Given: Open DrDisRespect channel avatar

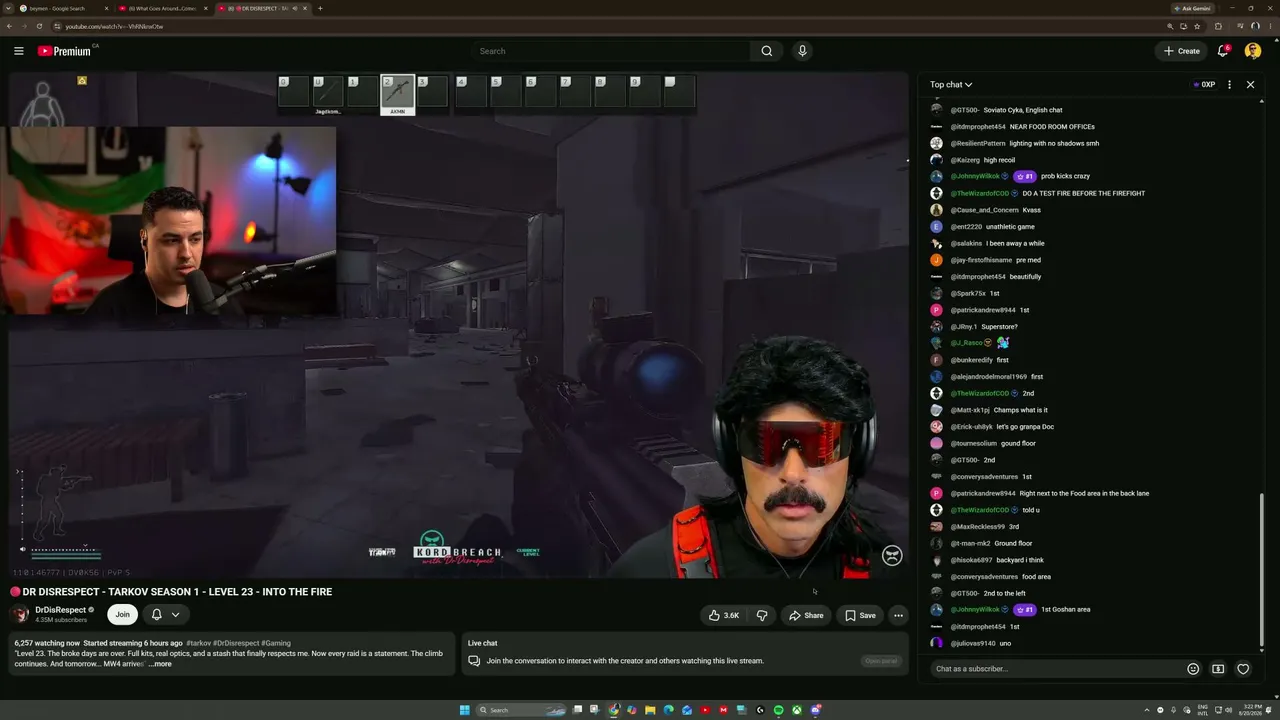Looking at the screenshot, I should (21, 614).
